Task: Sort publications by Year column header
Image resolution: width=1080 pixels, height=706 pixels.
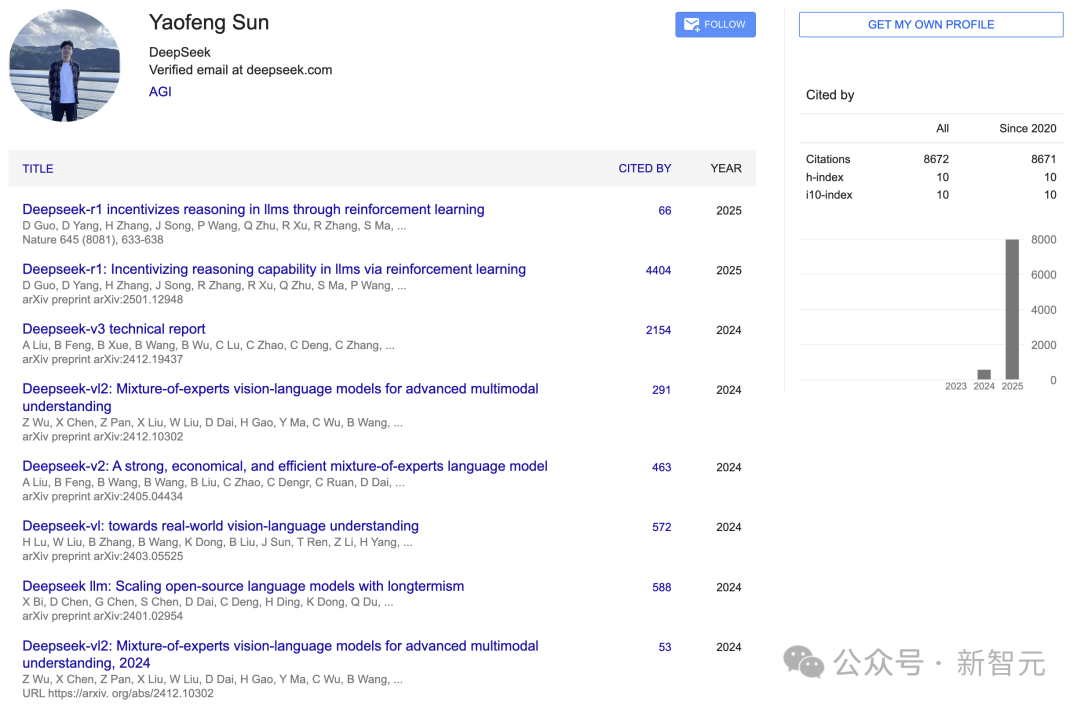Action: pyautogui.click(x=725, y=169)
